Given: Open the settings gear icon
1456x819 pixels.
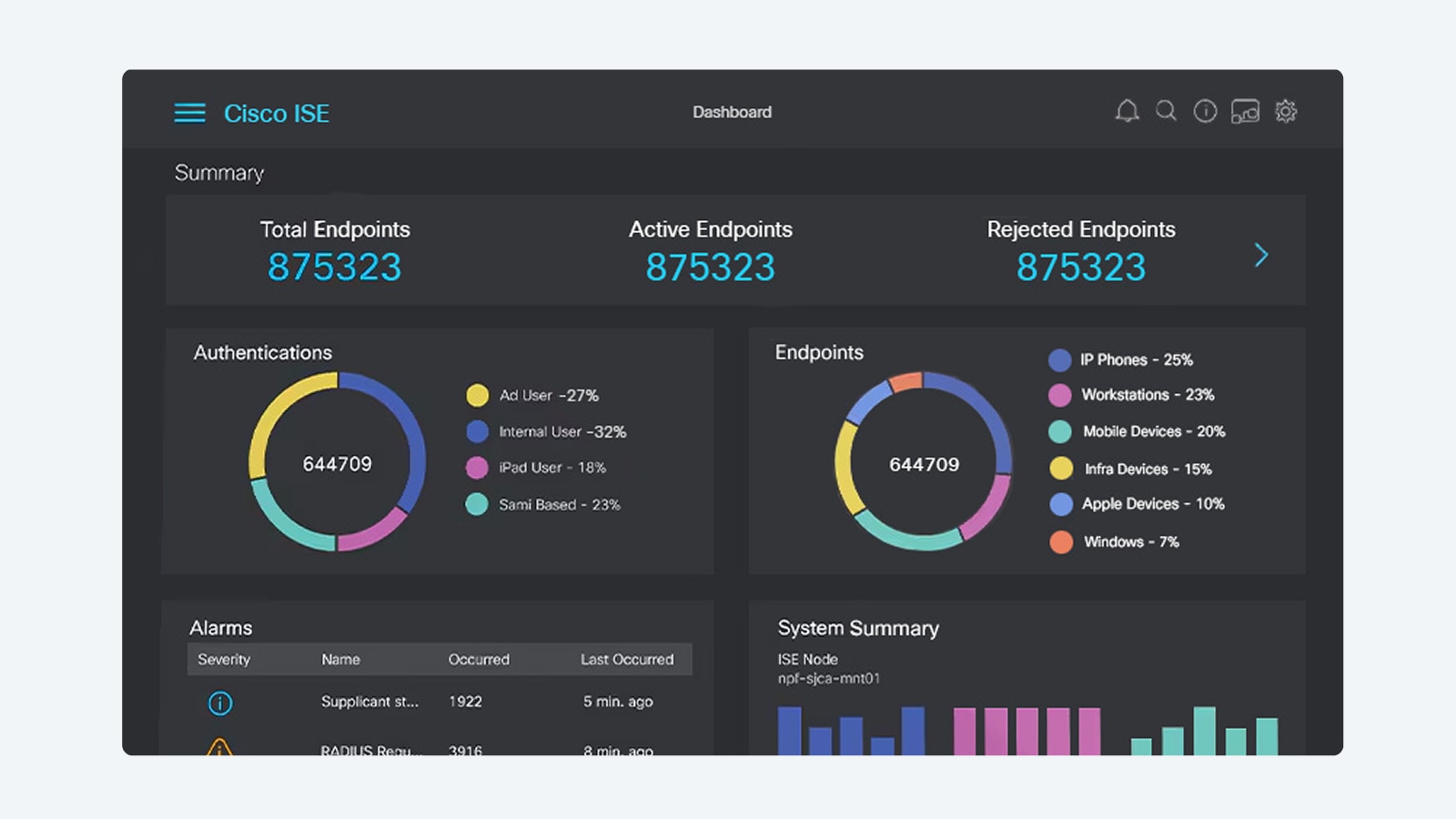Looking at the screenshot, I should pos(1285,111).
